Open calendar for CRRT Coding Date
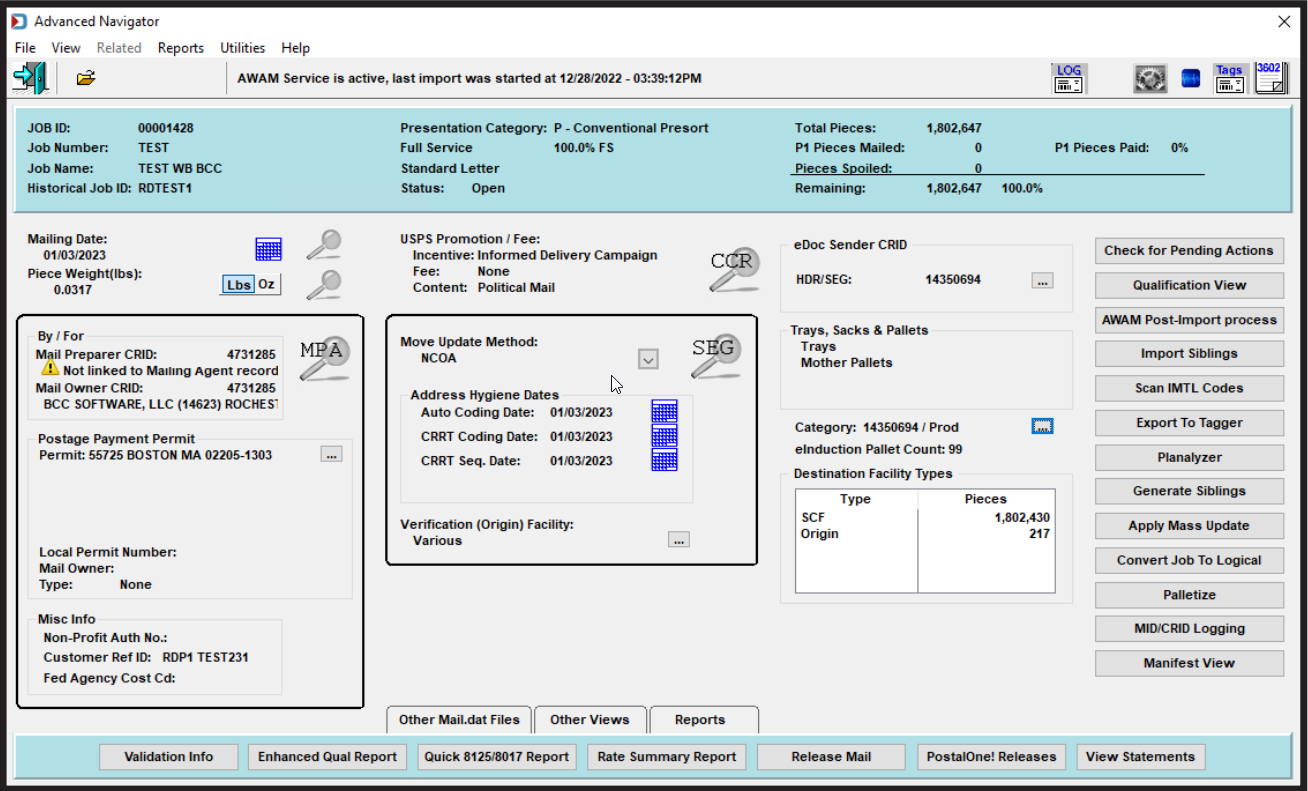 [x=664, y=436]
